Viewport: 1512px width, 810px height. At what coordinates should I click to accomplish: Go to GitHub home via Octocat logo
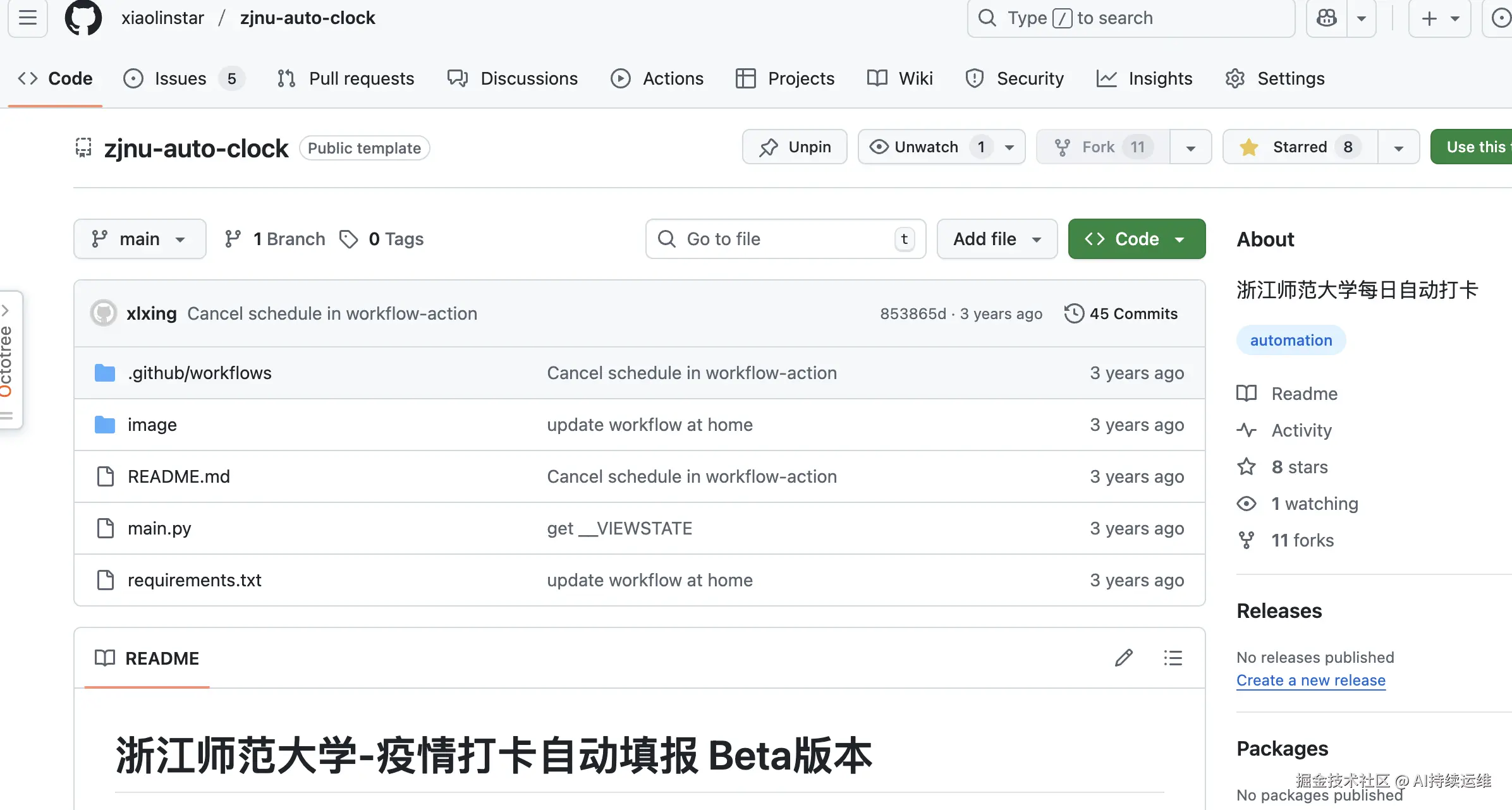click(83, 18)
